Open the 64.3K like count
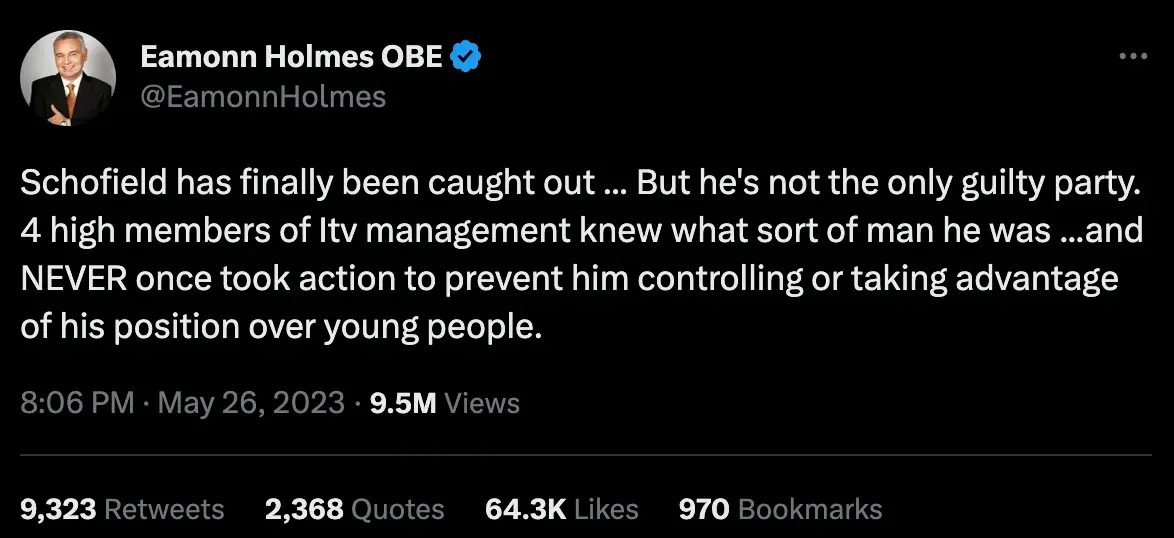 pos(526,509)
